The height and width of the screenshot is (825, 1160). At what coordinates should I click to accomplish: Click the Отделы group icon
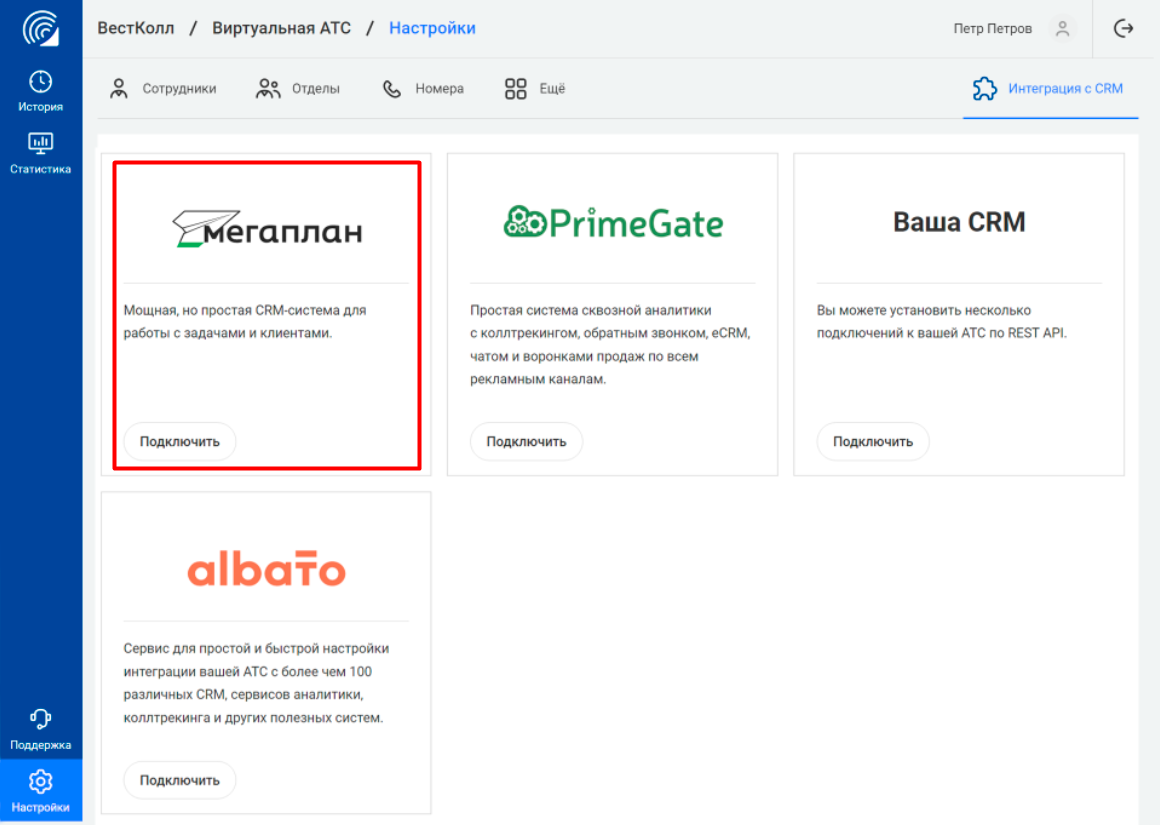pos(268,89)
